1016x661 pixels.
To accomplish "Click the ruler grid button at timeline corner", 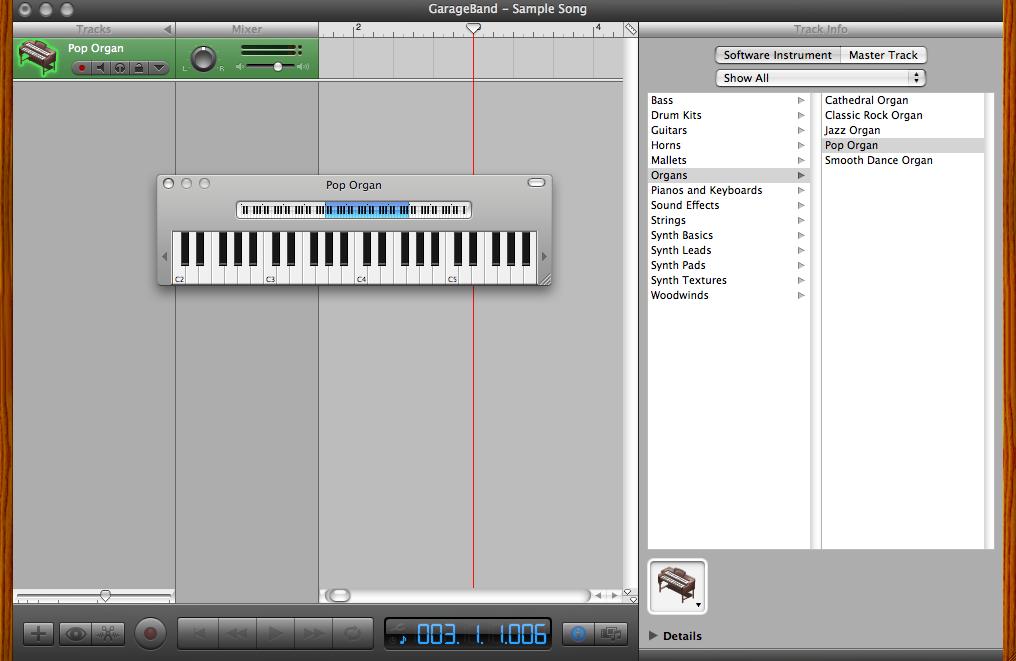I will [x=630, y=29].
